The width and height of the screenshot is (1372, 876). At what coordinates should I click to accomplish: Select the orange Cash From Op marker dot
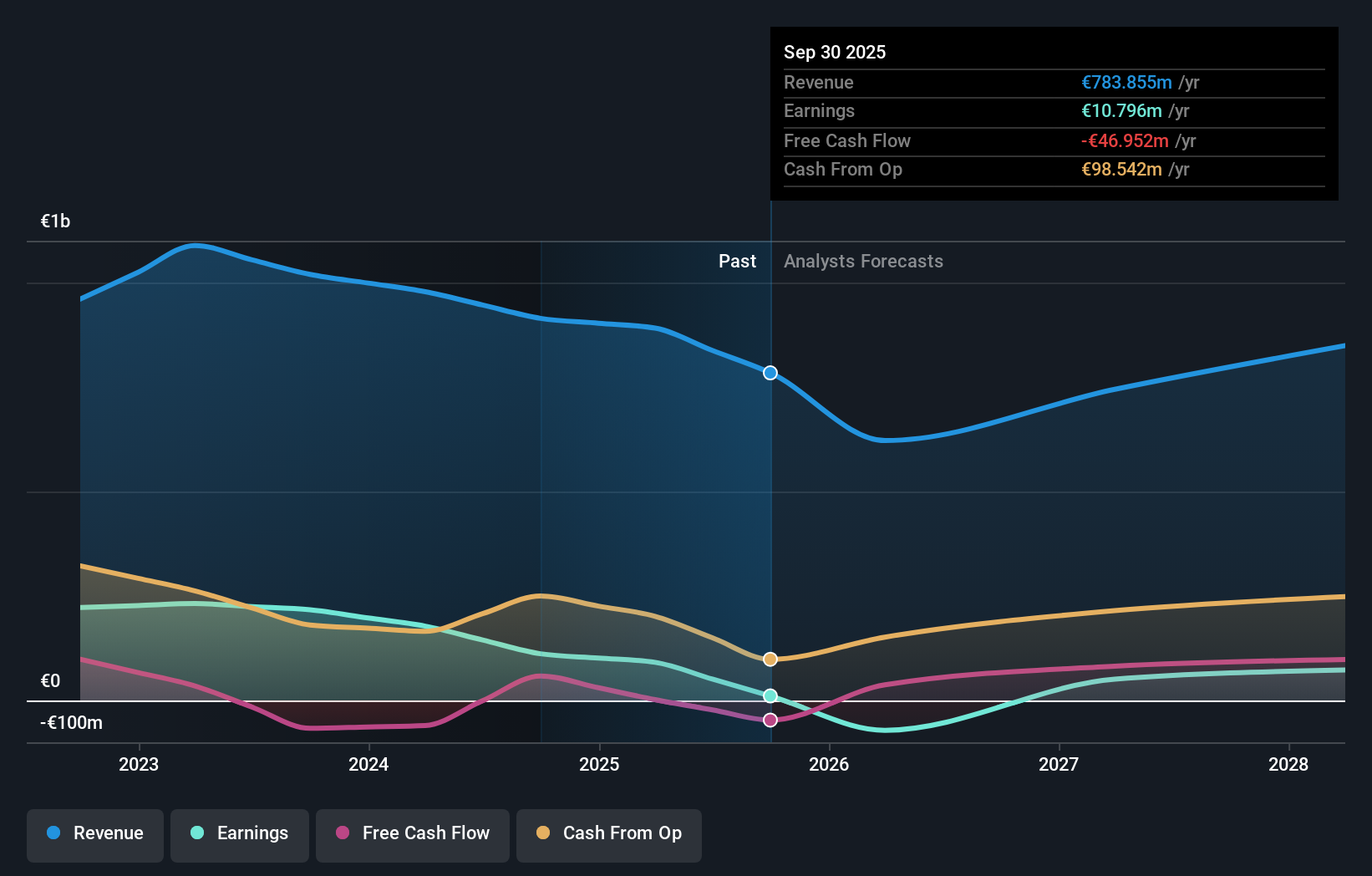[770, 659]
